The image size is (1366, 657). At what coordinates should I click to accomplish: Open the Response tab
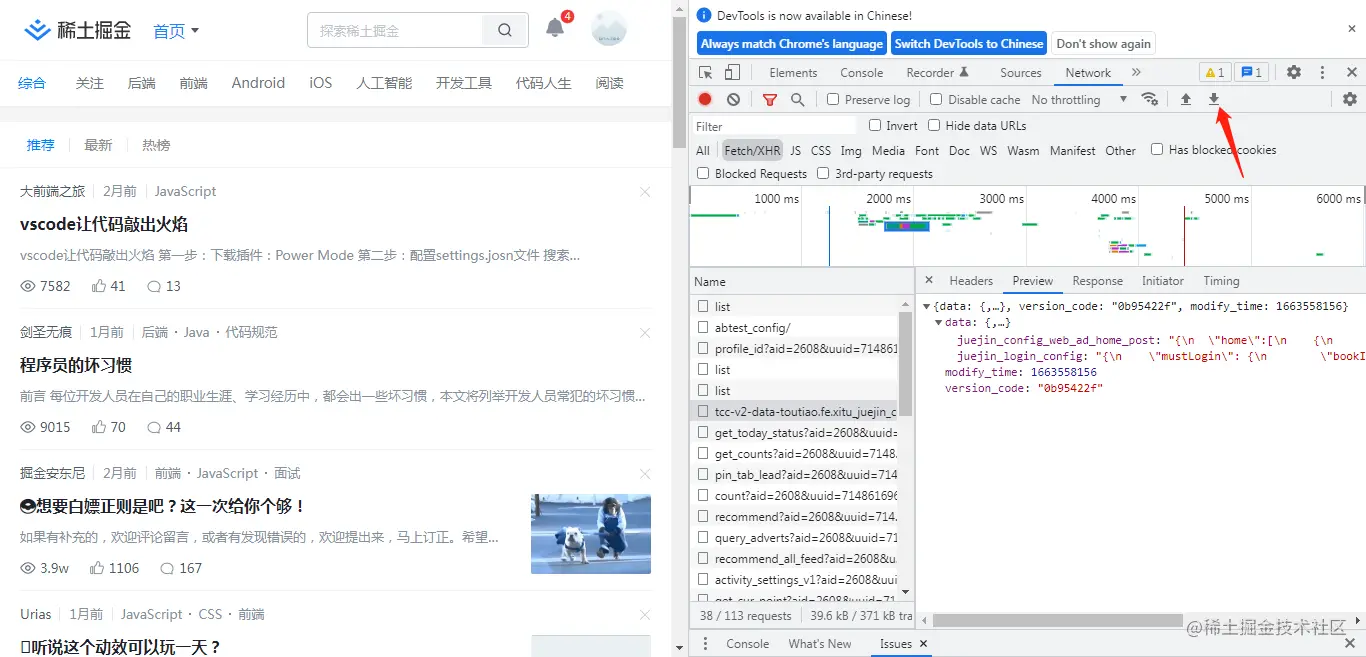pos(1097,281)
